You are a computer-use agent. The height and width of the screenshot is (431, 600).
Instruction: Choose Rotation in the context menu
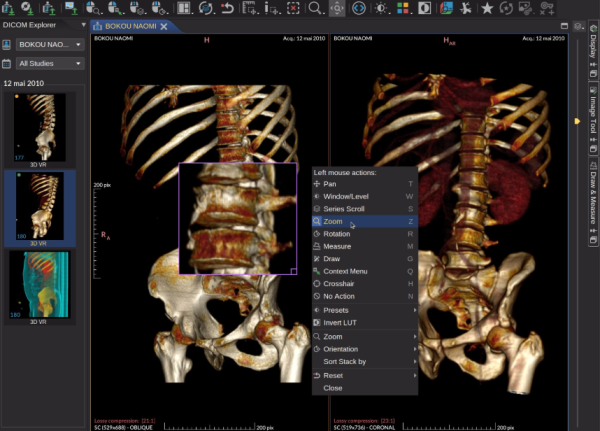coord(365,234)
